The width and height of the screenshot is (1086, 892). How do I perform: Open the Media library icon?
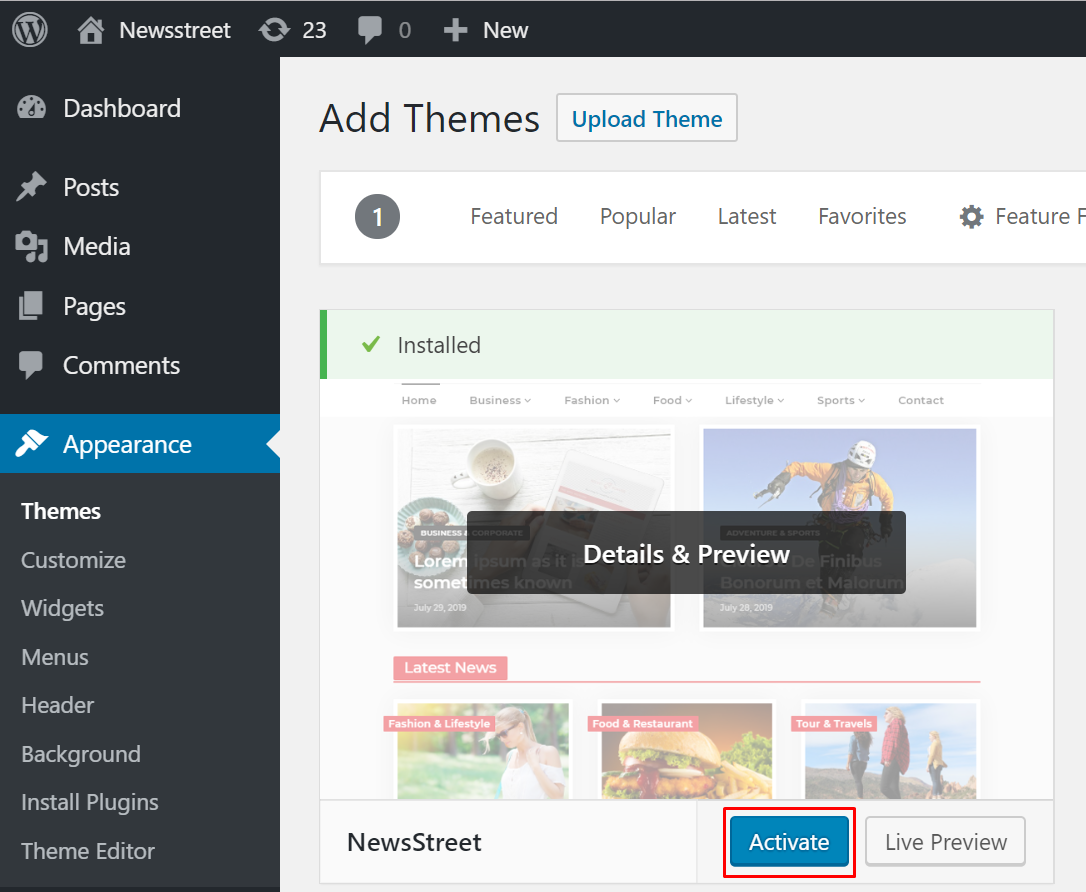click(x=32, y=246)
